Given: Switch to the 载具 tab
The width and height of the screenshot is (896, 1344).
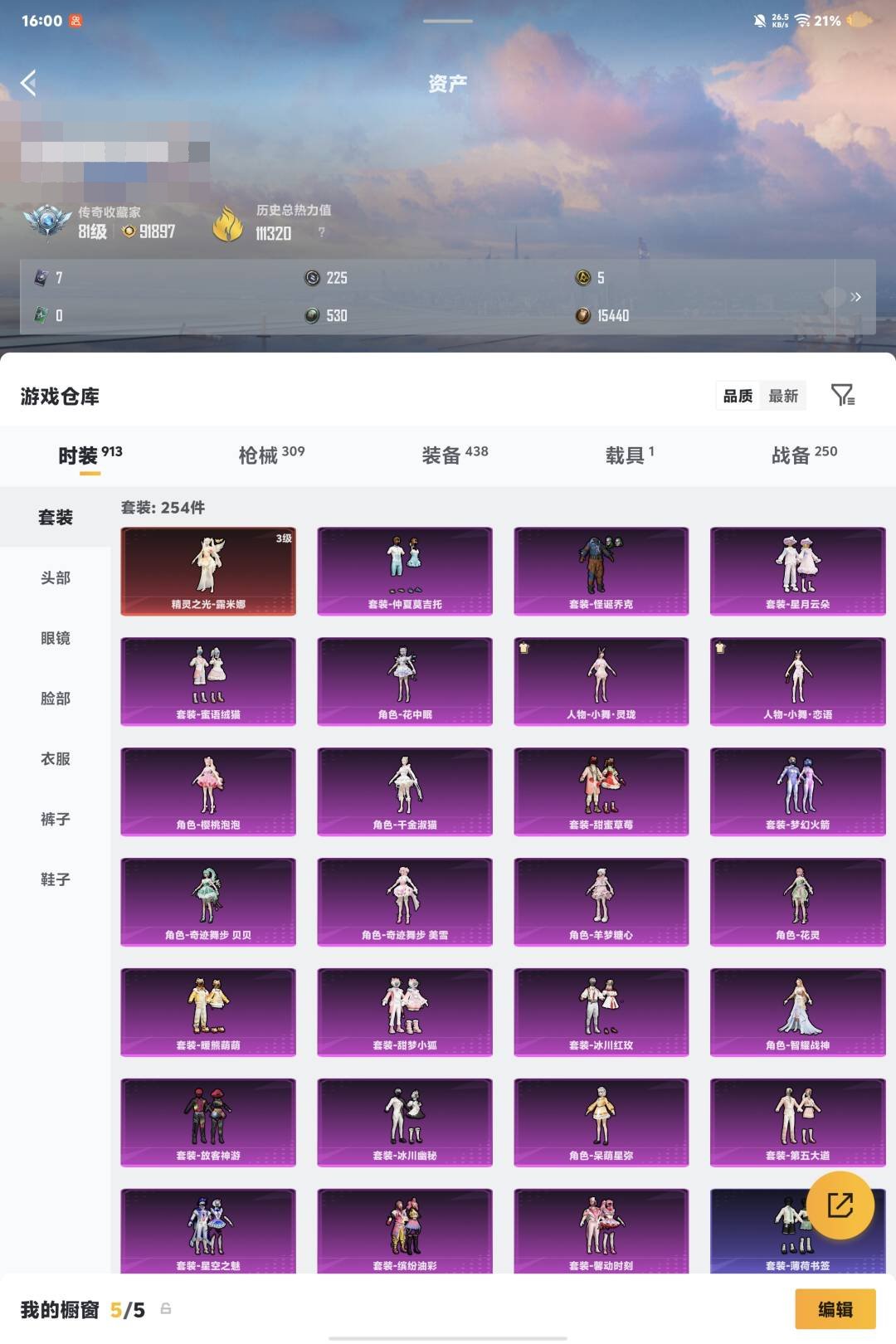Looking at the screenshot, I should pos(630,455).
